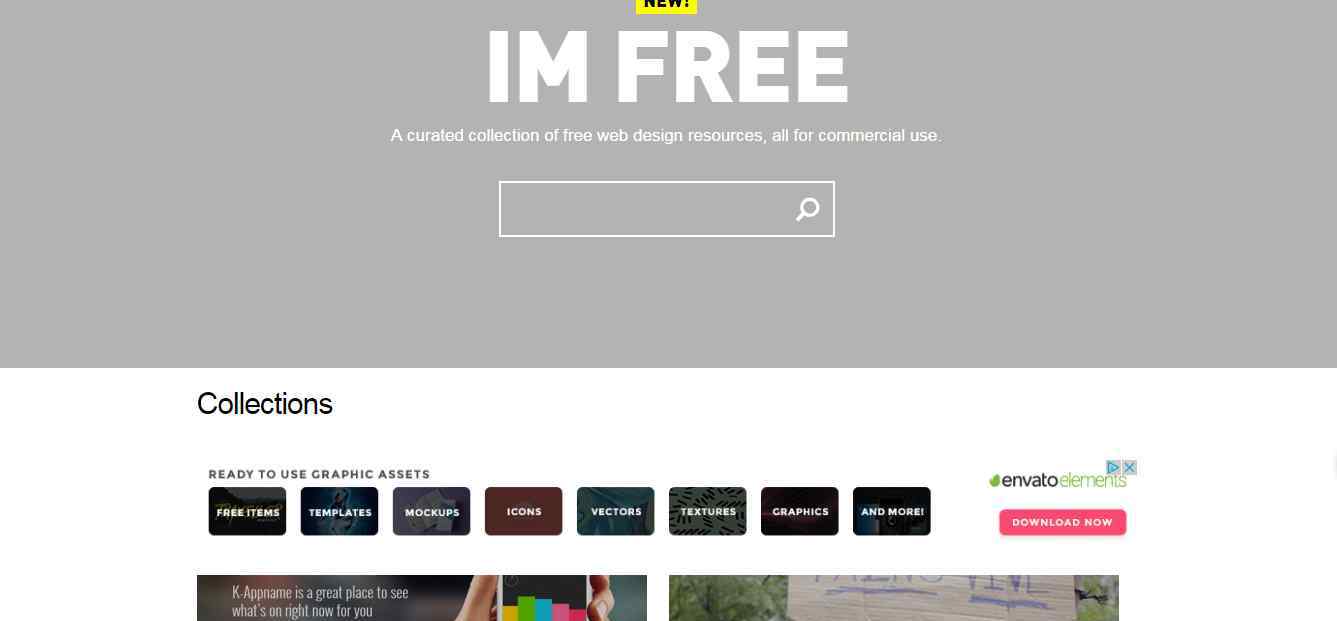This screenshot has width=1337, height=621.
Task: Click the DOWNLOAD NOW button
Action: coord(1062,522)
